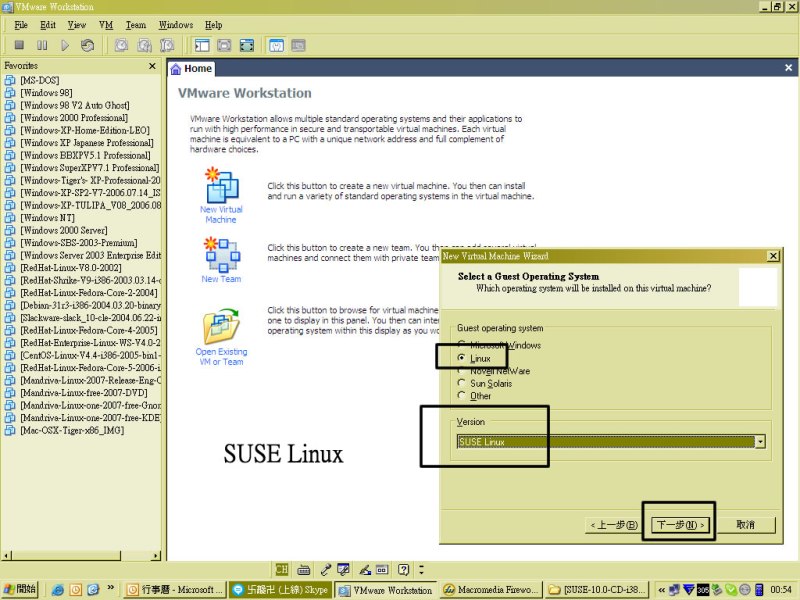Click the Take Snapshot toolbar icon
Screen dimensions: 800x600
[121, 45]
